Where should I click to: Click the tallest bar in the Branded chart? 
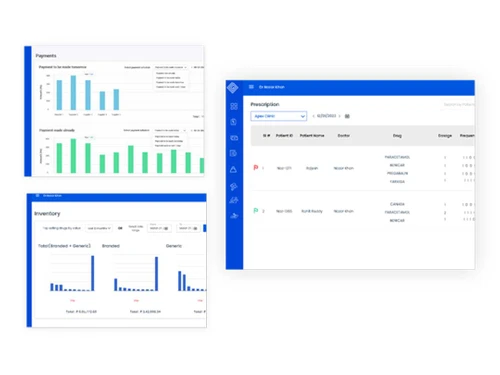[x=156, y=274]
